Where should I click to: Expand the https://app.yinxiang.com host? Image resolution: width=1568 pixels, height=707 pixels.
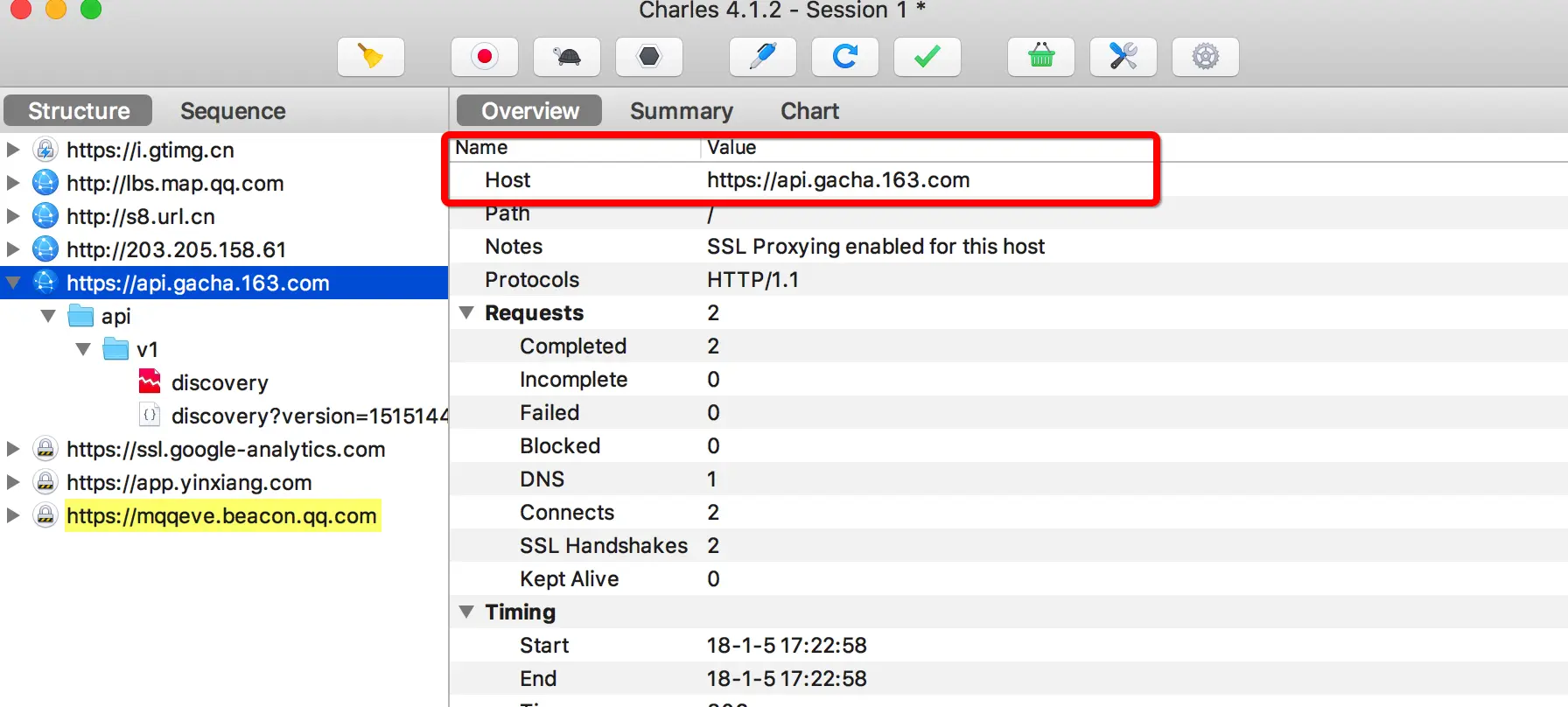[13, 482]
